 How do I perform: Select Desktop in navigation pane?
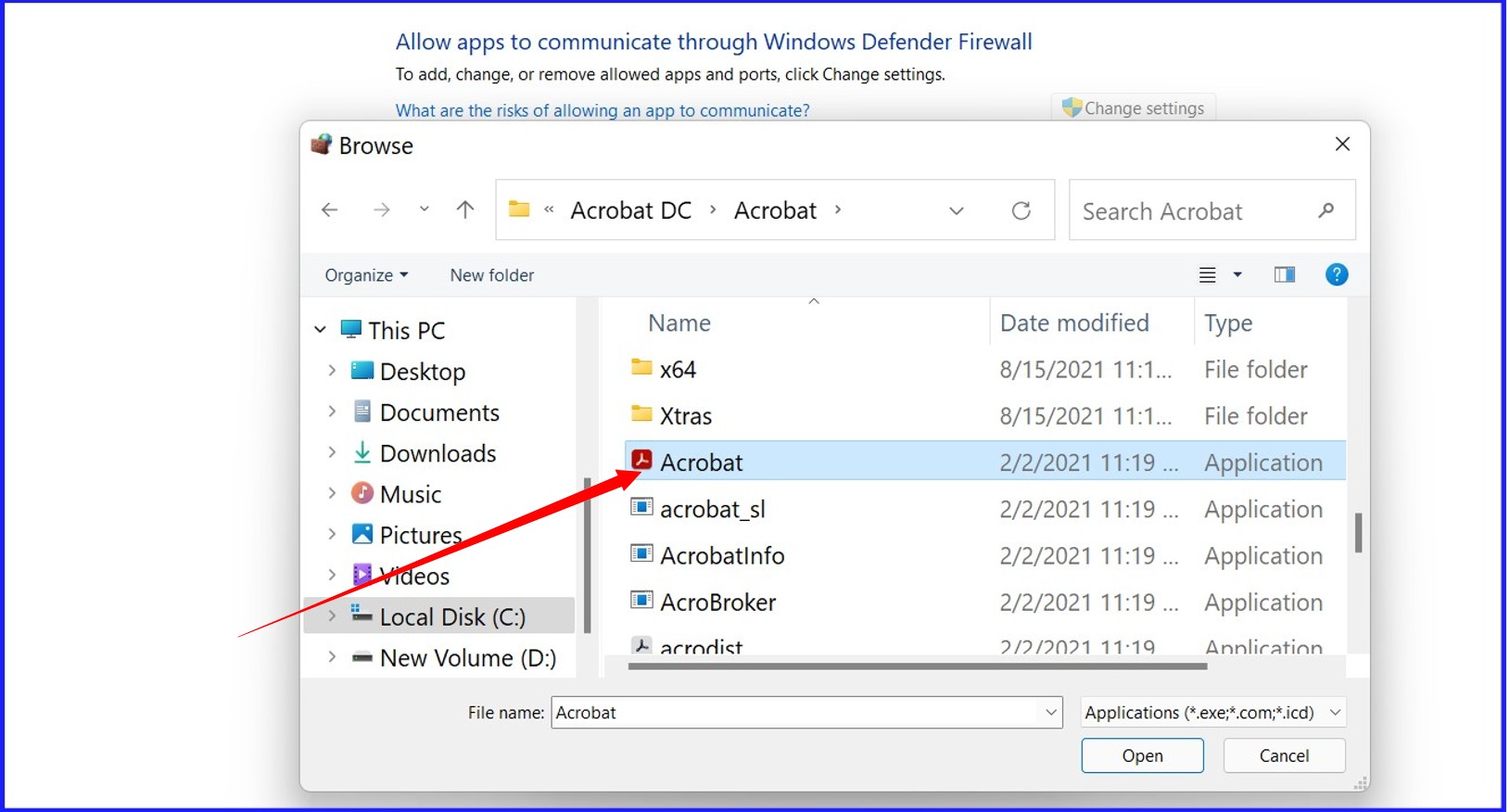click(x=423, y=372)
